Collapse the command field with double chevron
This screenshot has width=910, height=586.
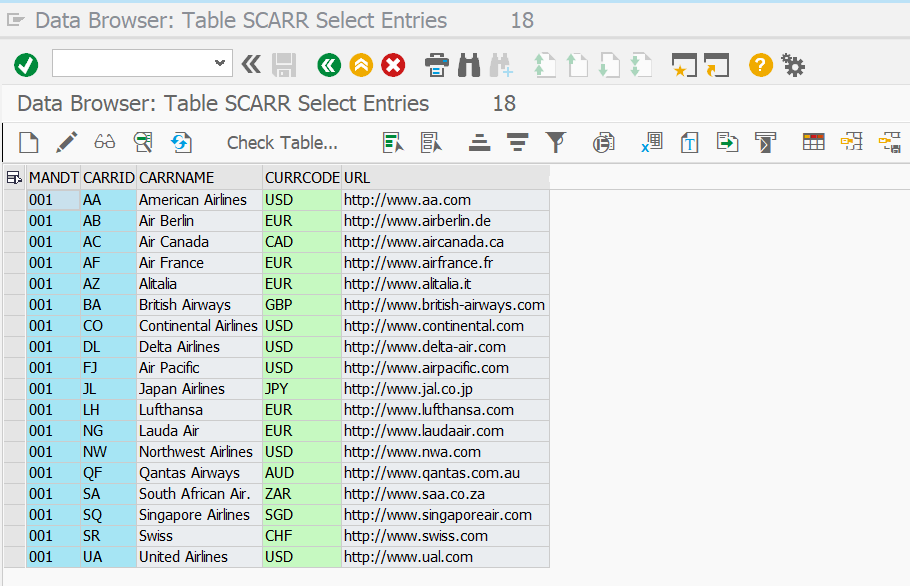(251, 64)
